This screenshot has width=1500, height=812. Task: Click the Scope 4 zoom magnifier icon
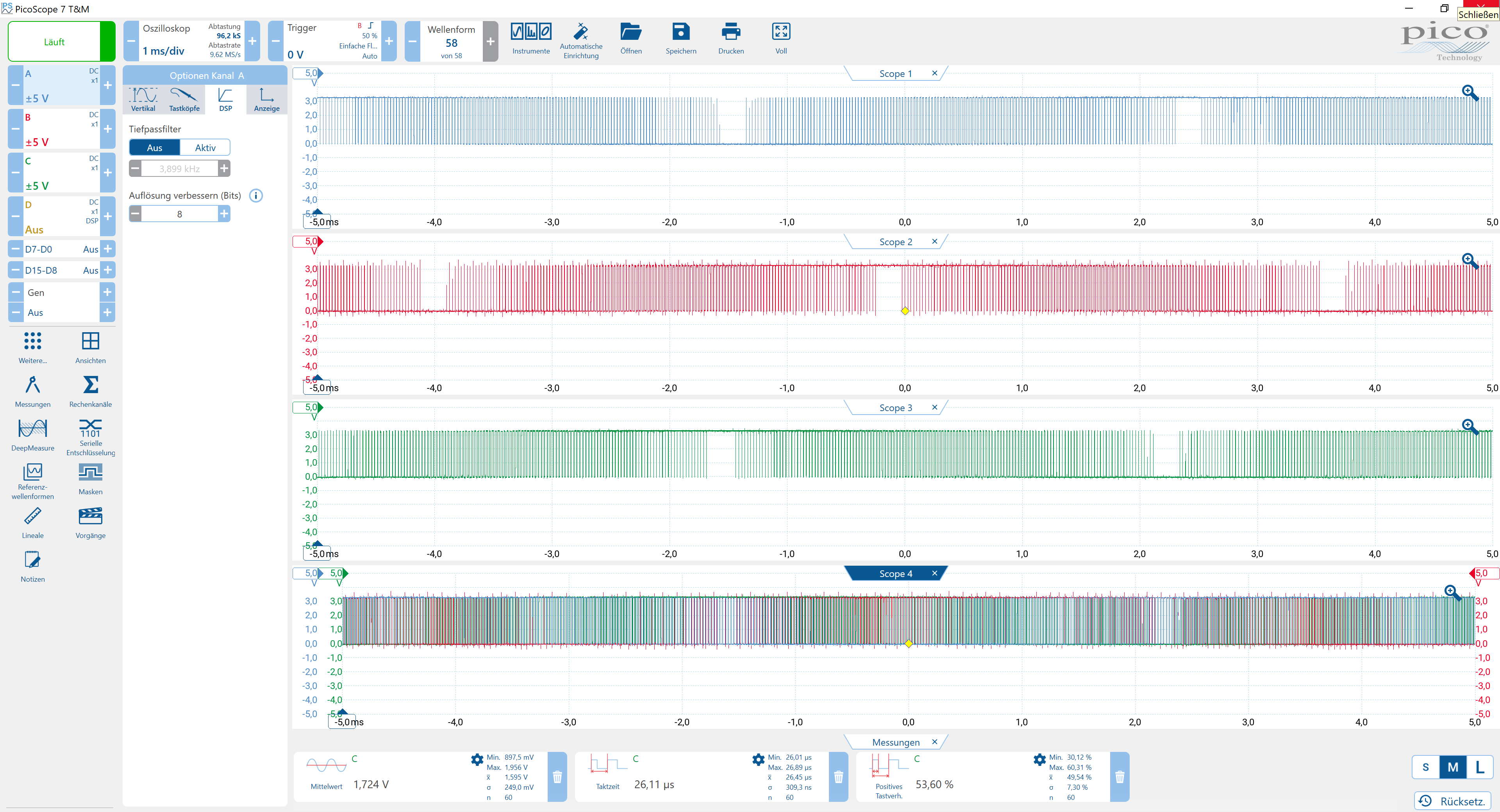tap(1453, 593)
